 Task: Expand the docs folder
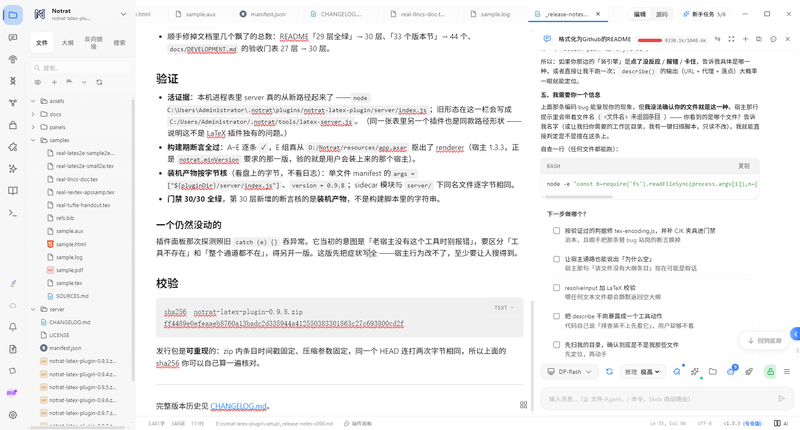tap(33, 114)
